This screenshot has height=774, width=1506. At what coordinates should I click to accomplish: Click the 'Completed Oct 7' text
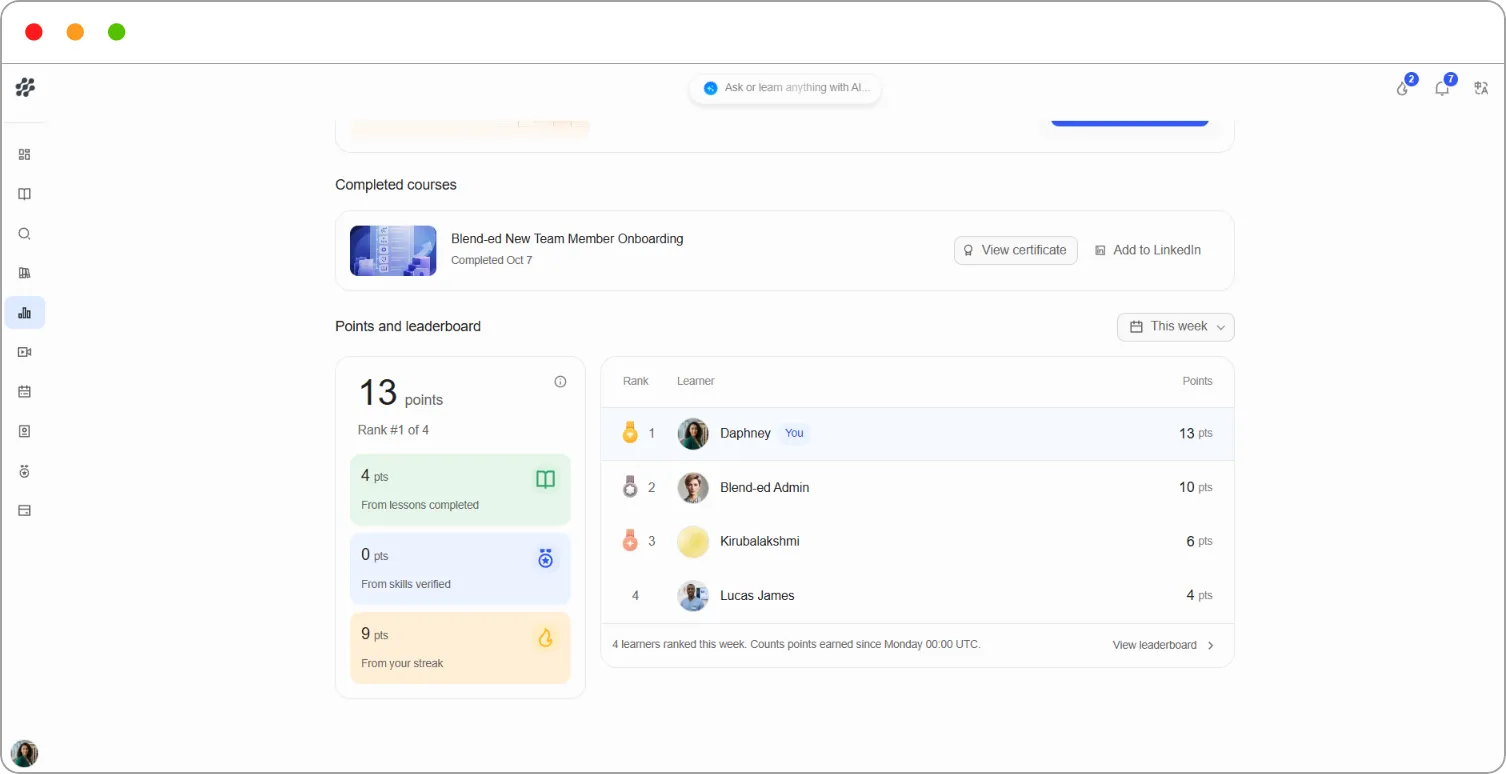pos(491,260)
